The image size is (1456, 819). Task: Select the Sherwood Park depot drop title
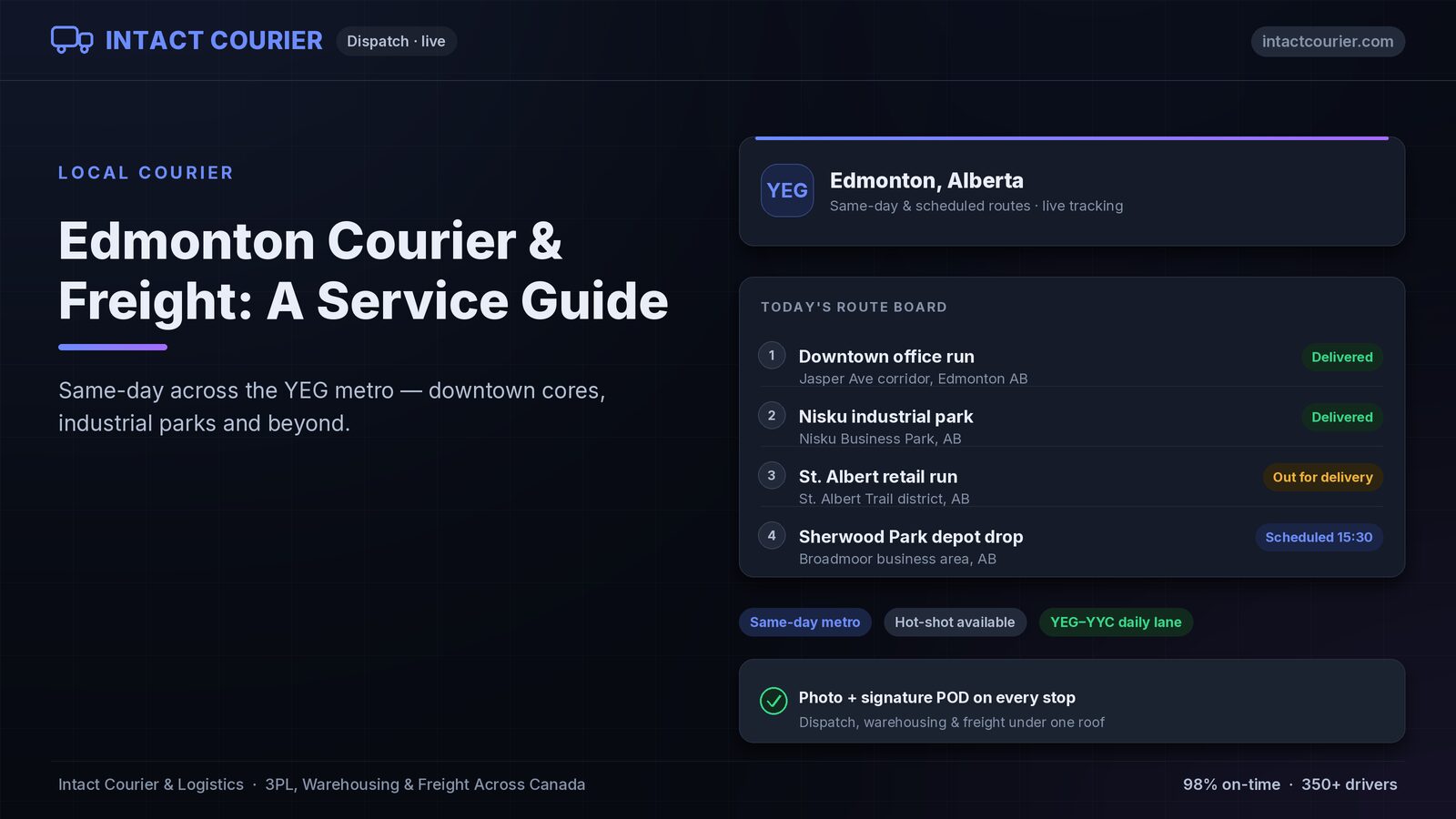pyautogui.click(x=911, y=537)
